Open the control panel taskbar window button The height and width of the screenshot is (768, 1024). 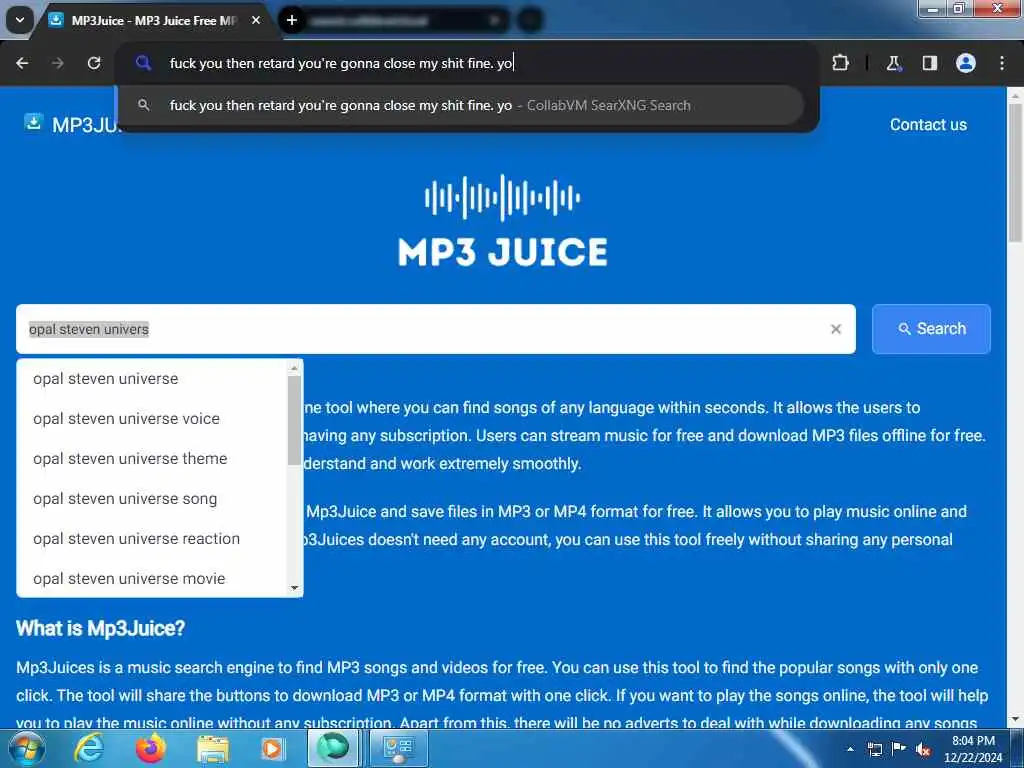pos(399,748)
